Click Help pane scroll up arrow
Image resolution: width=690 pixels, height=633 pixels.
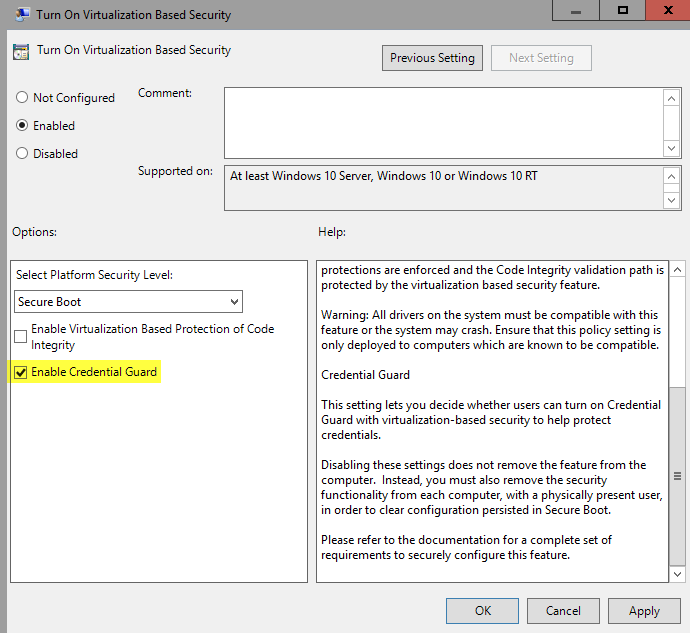click(x=677, y=270)
